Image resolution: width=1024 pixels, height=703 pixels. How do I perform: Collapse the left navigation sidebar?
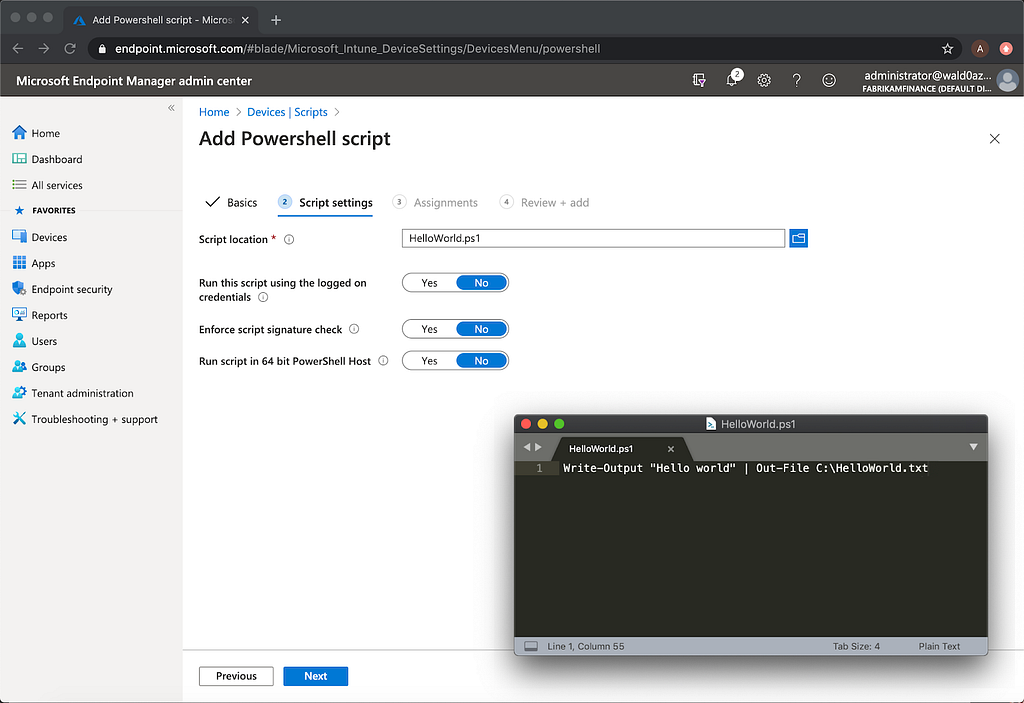tap(171, 108)
